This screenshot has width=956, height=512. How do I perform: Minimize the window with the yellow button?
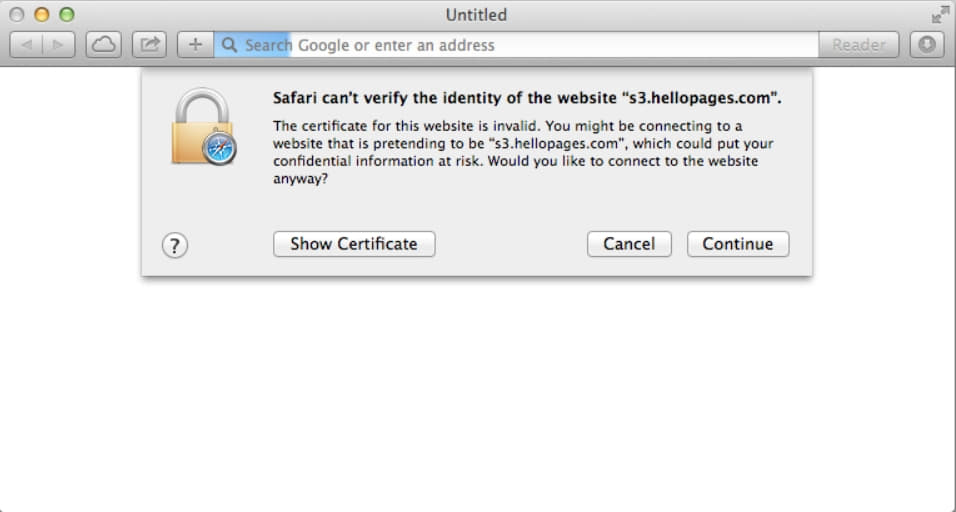pyautogui.click(x=41, y=15)
